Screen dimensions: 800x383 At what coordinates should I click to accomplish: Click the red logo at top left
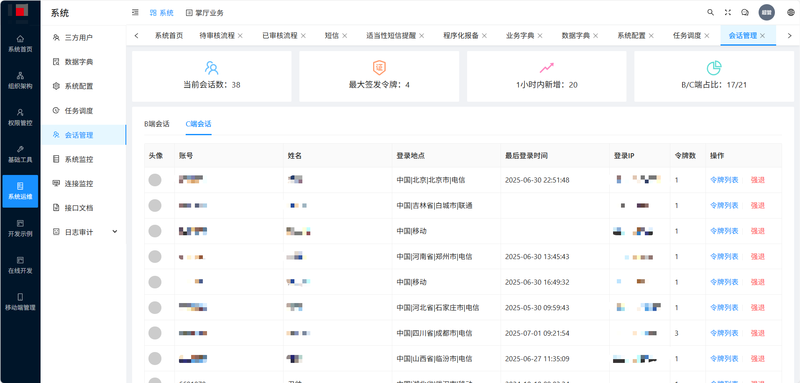(20, 11)
